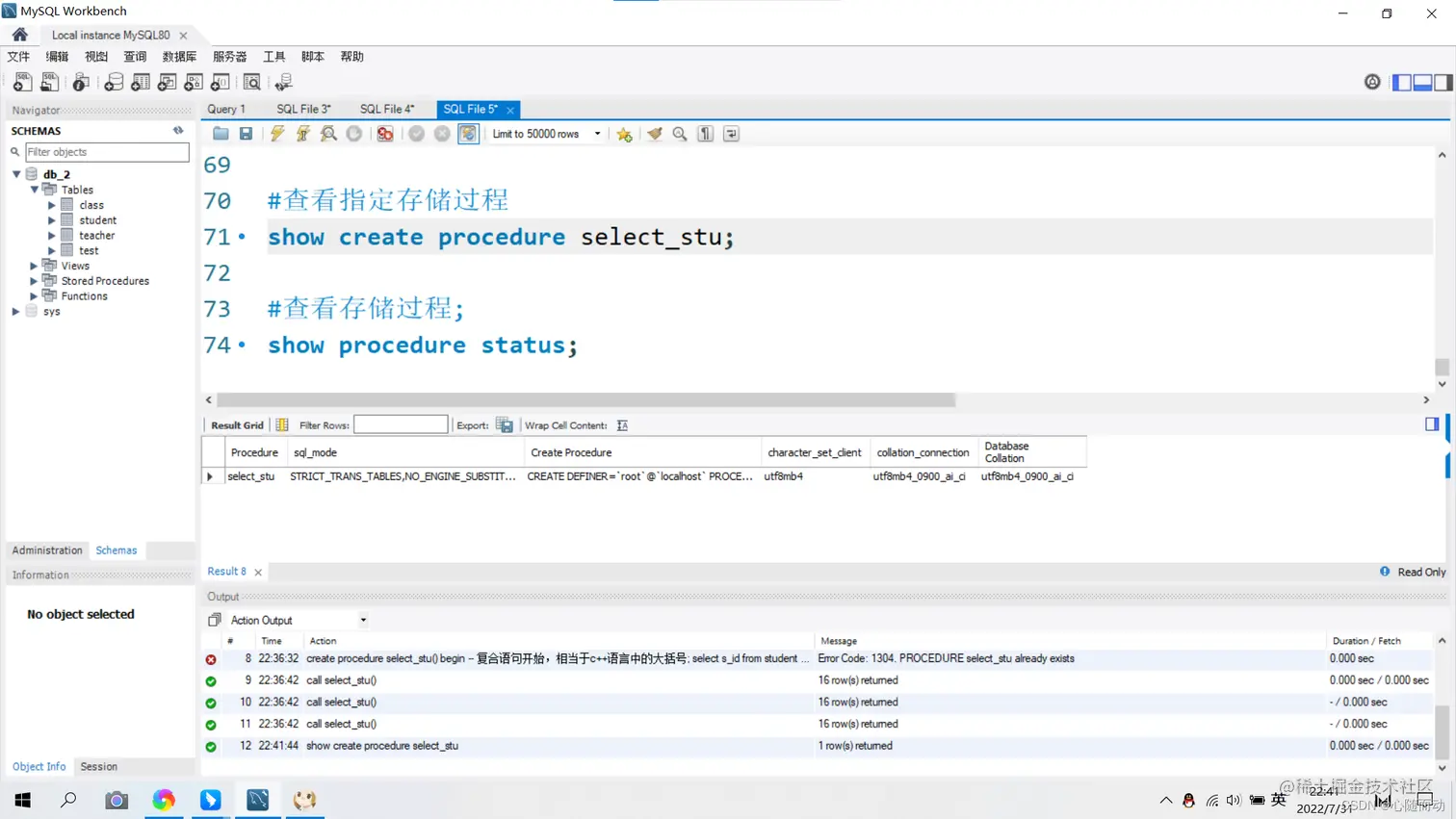Image resolution: width=1456 pixels, height=819 pixels.
Task: Focus the Filter objects search field
Action: (x=106, y=152)
